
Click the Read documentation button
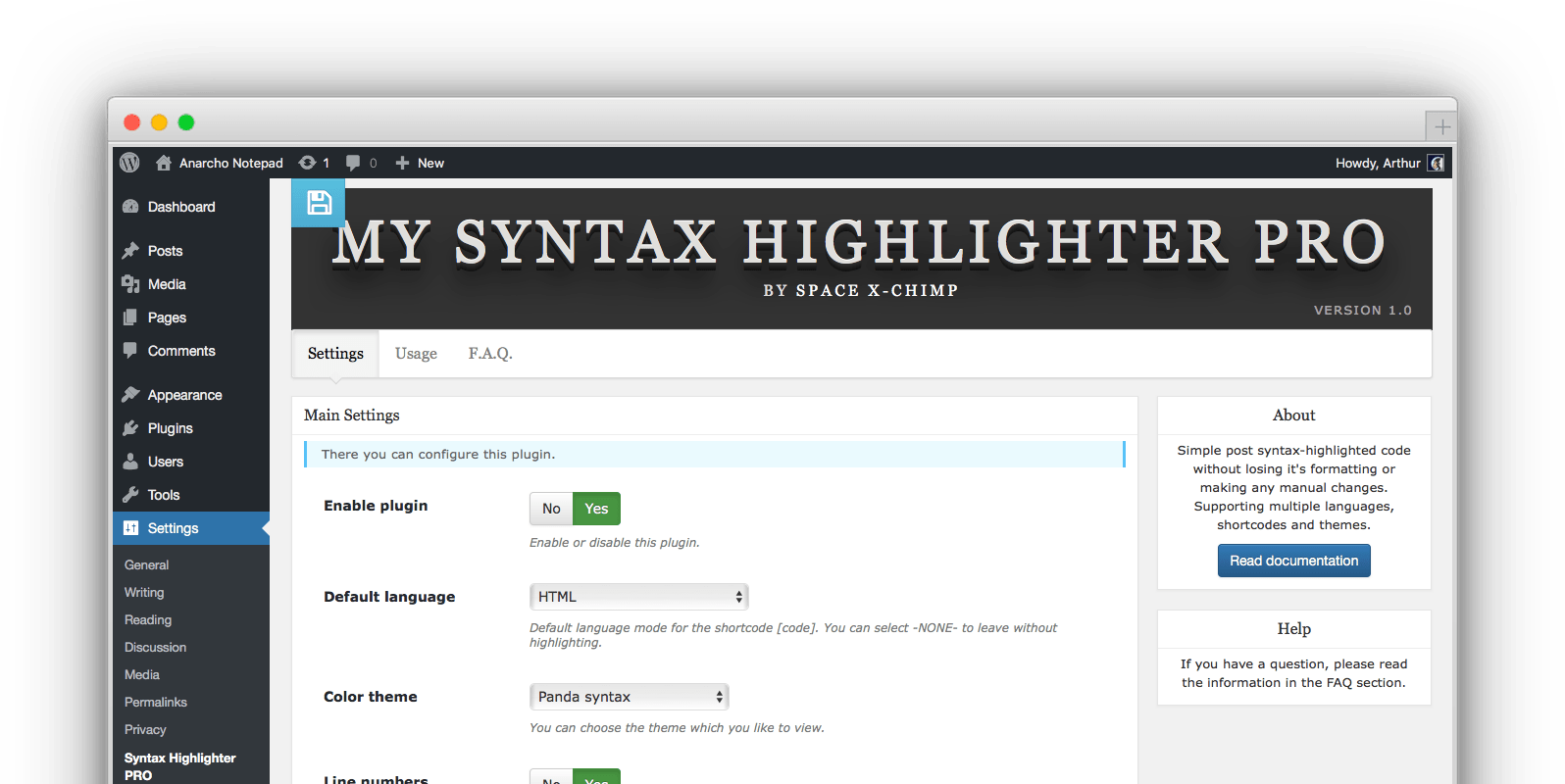(1293, 561)
